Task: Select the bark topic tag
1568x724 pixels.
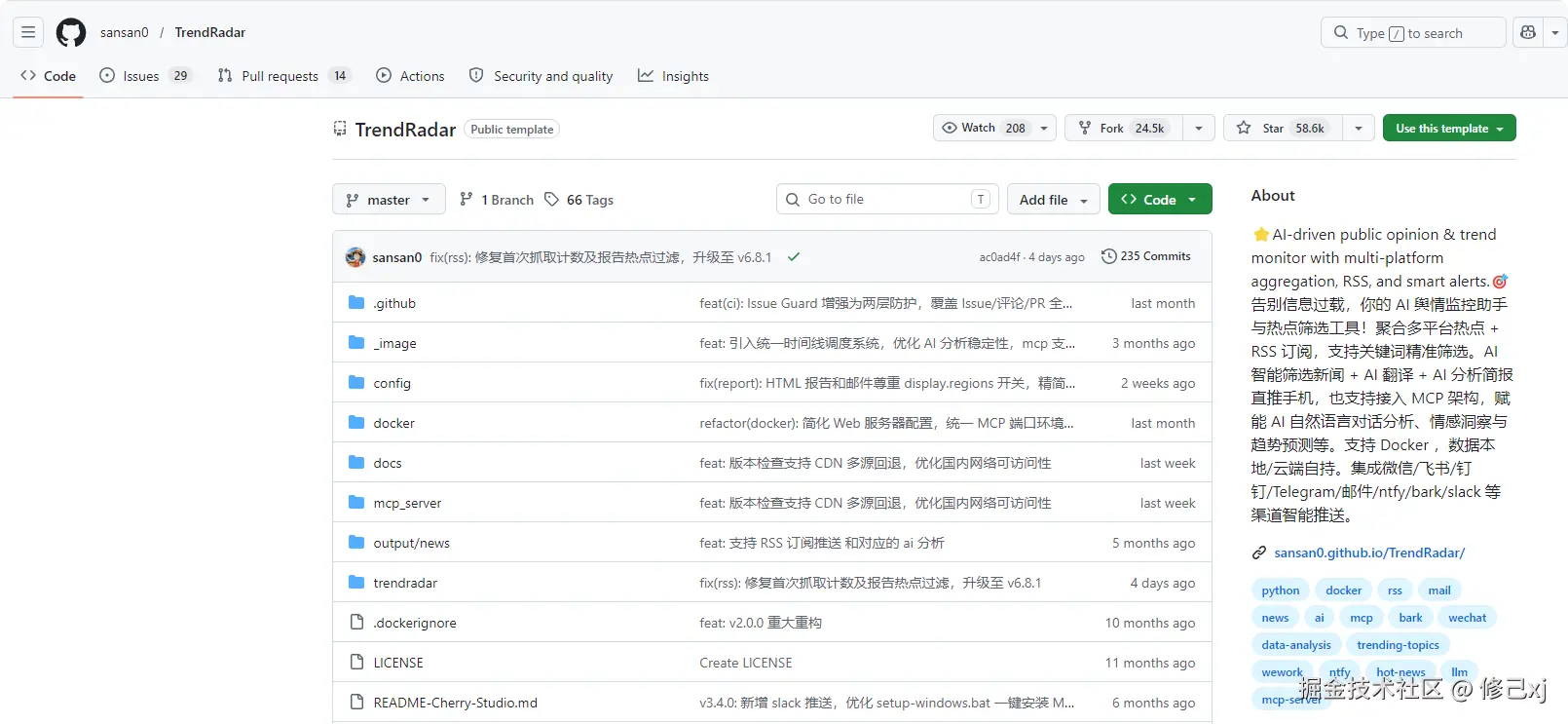Action: [x=1411, y=618]
